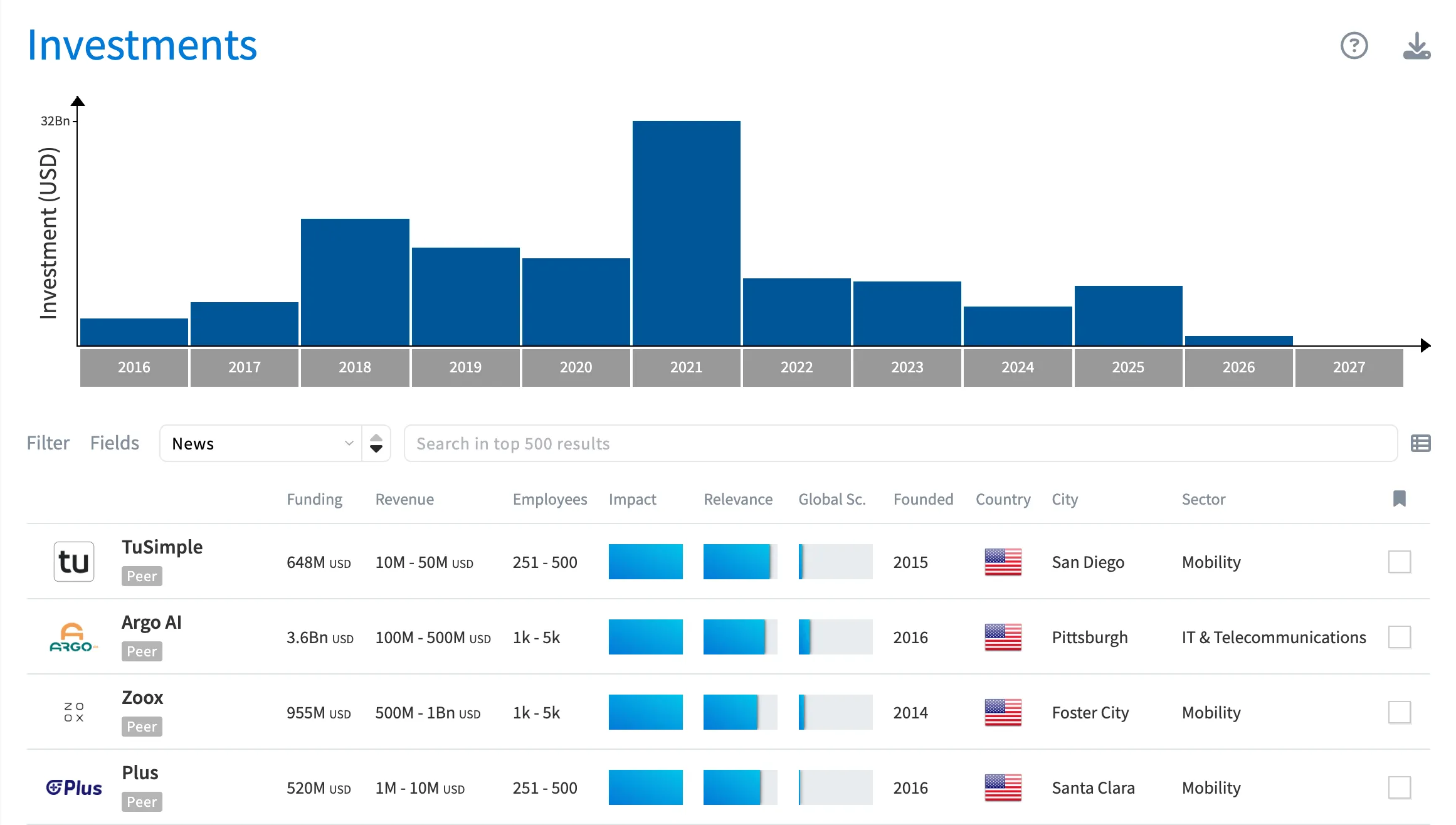The height and width of the screenshot is (825, 1456).
Task: Toggle the table list view icon
Action: (x=1420, y=443)
